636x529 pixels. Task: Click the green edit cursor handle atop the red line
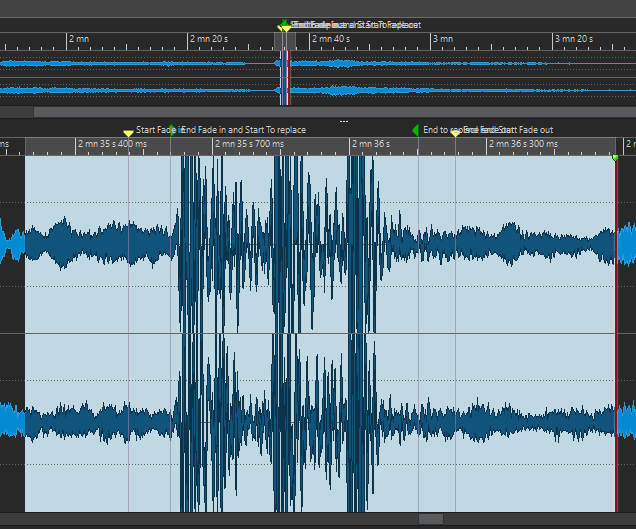point(615,158)
